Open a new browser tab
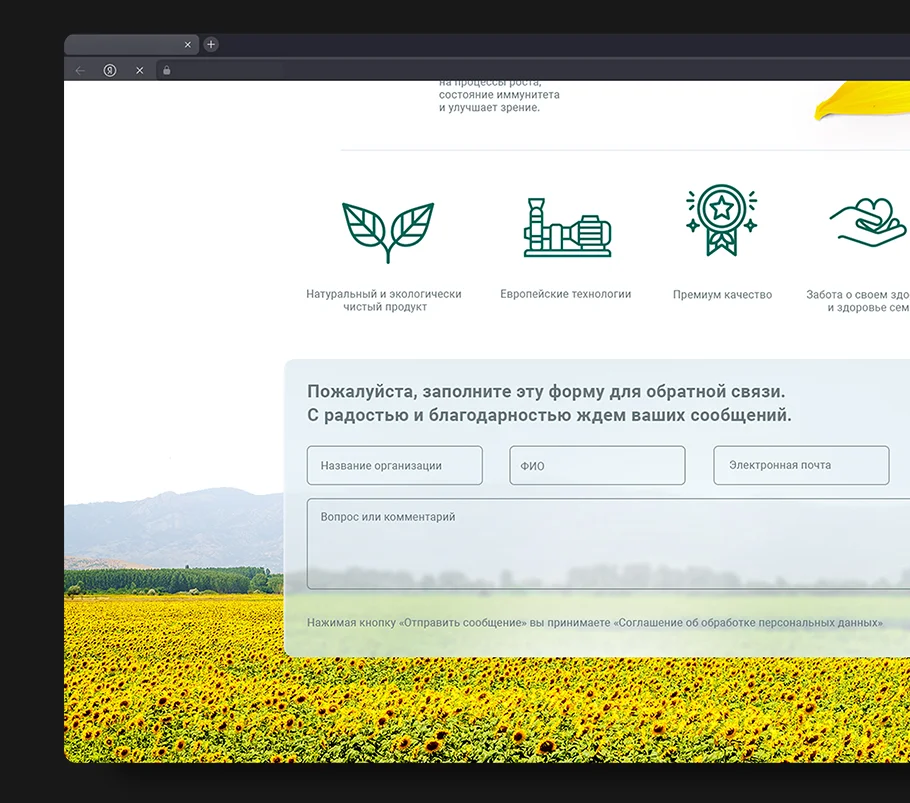The image size is (910, 803). [211, 44]
